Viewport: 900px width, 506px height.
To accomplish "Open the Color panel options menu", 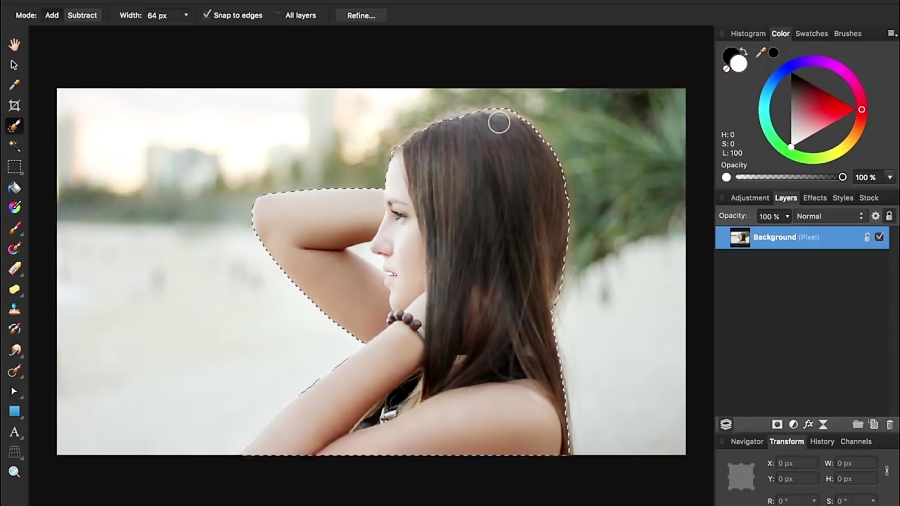I will [892, 33].
